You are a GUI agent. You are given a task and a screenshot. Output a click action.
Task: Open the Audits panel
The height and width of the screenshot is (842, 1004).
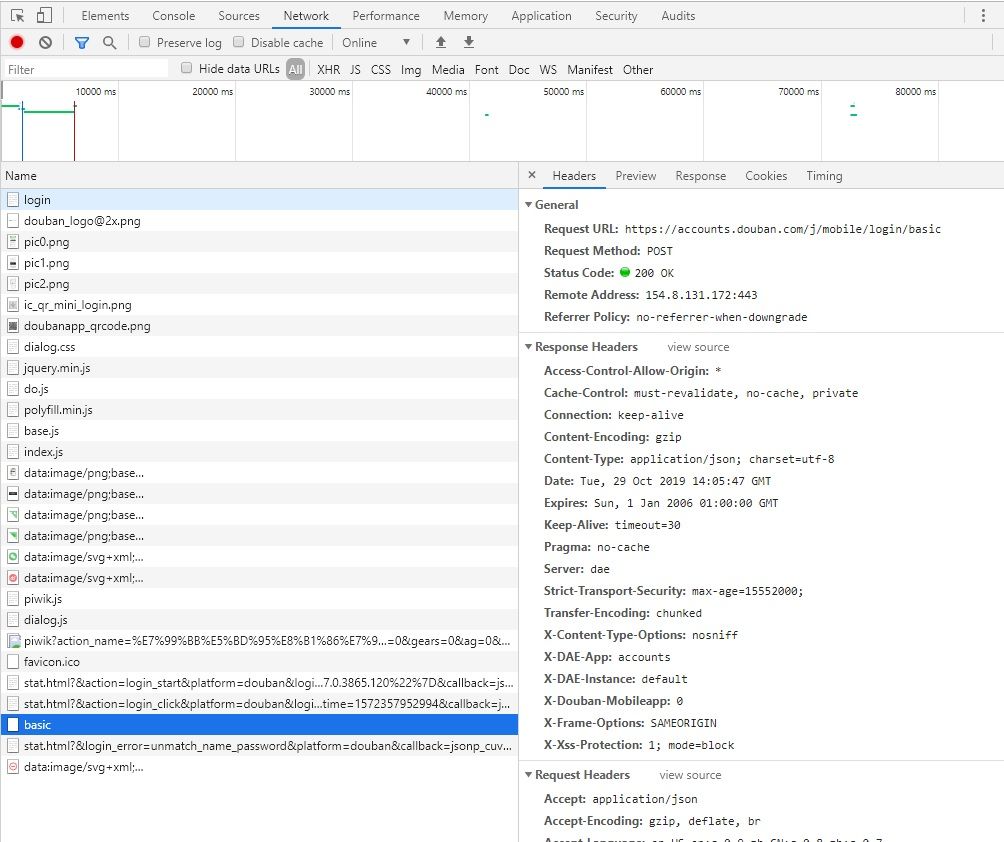(678, 15)
